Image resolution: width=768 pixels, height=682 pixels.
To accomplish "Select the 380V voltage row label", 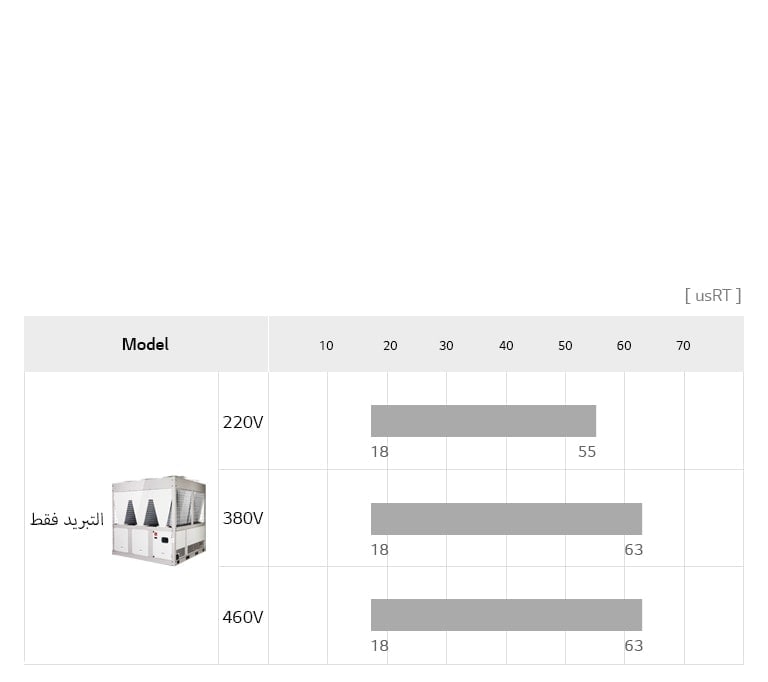I will (243, 518).
